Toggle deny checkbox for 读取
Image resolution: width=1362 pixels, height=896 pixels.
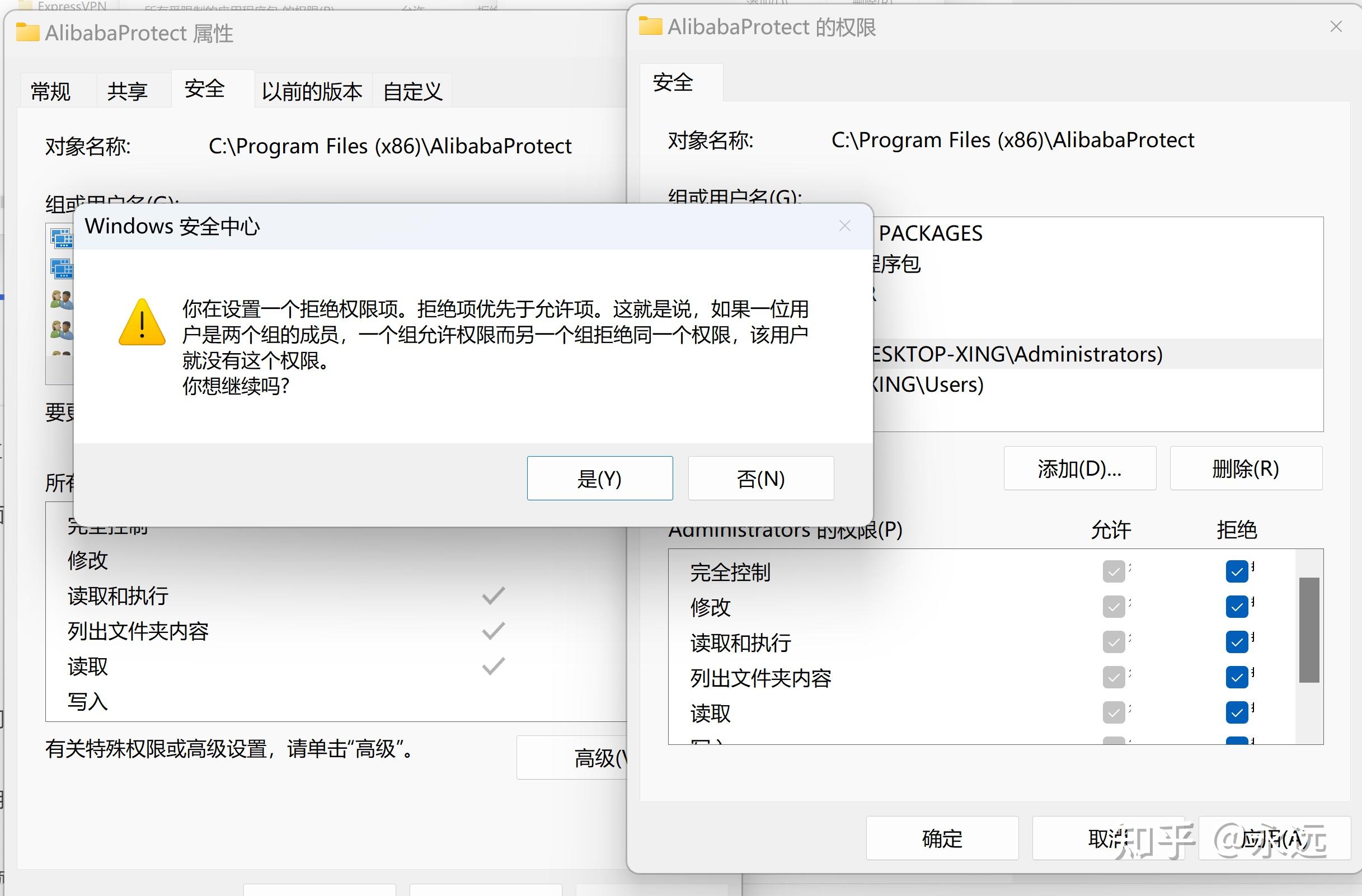coord(1237,713)
